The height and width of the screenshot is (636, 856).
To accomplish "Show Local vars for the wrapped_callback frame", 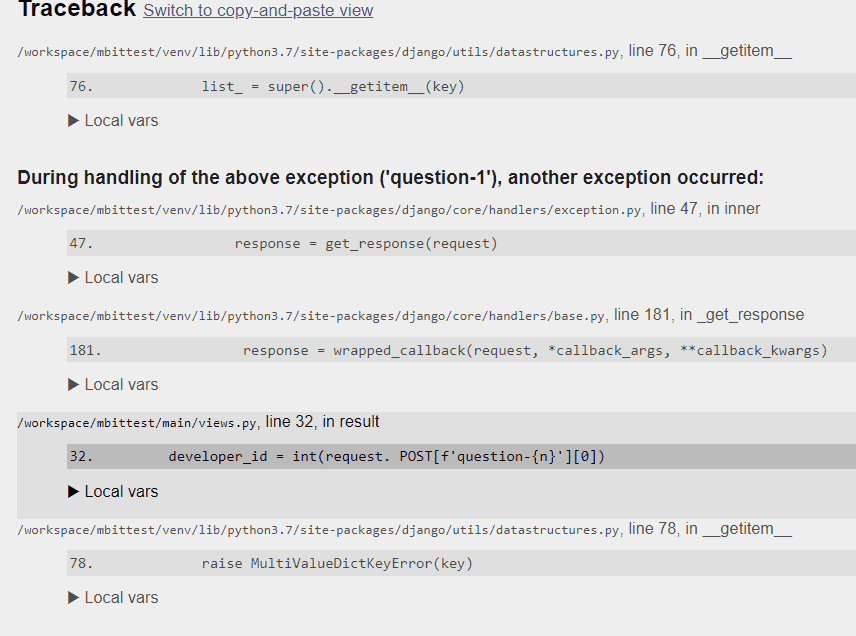I will 113,385.
